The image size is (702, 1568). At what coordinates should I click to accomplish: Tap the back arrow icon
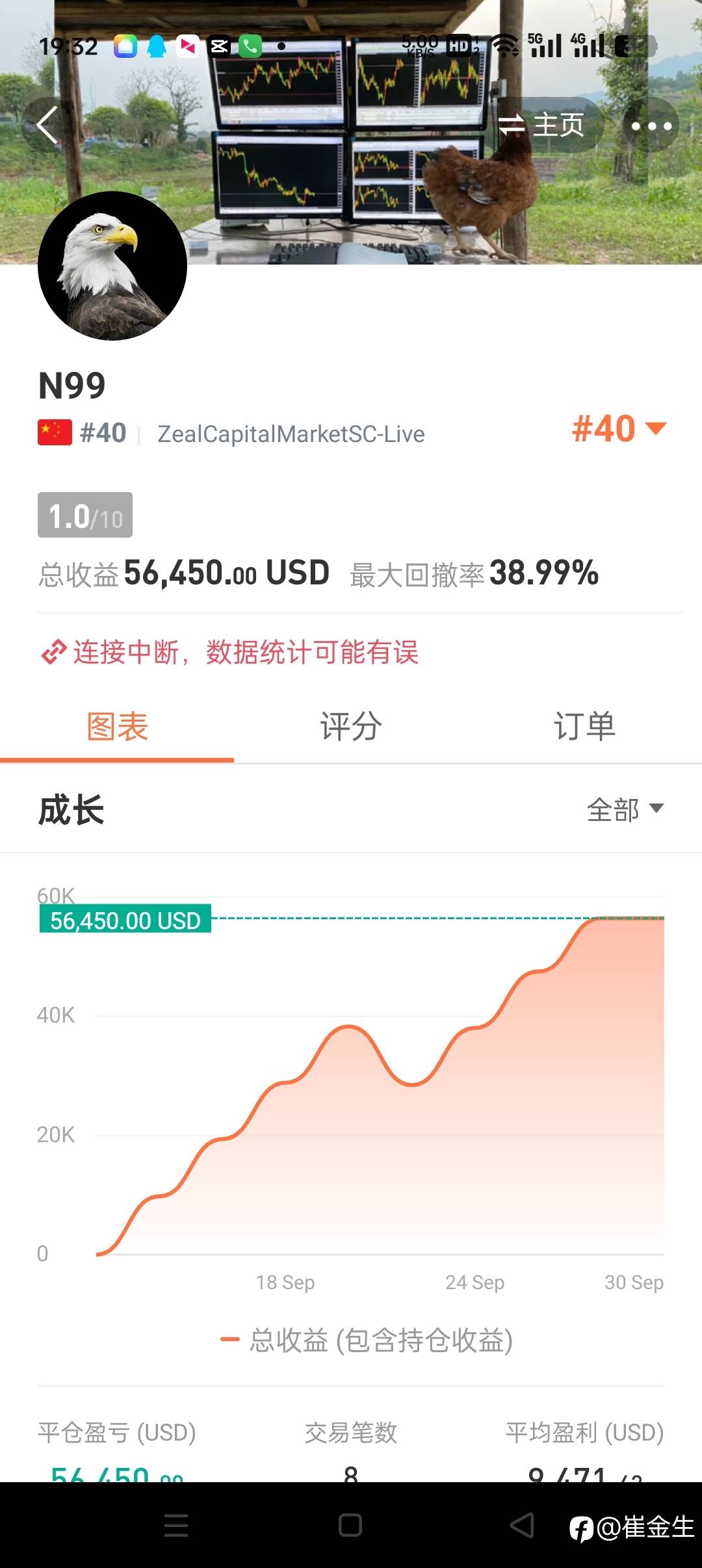coord(47,125)
